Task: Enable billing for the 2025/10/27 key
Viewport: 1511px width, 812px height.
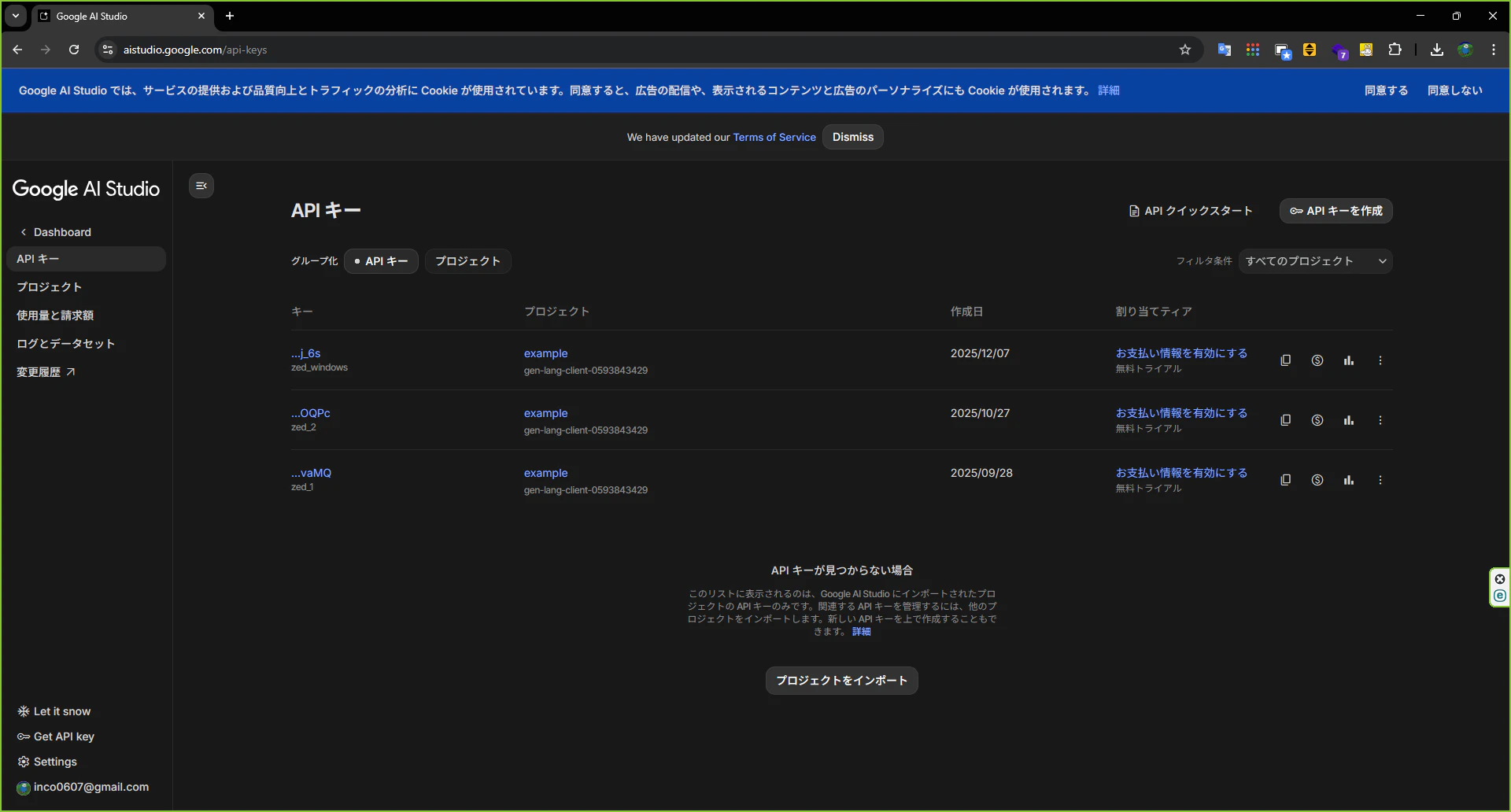Action: click(x=1181, y=413)
